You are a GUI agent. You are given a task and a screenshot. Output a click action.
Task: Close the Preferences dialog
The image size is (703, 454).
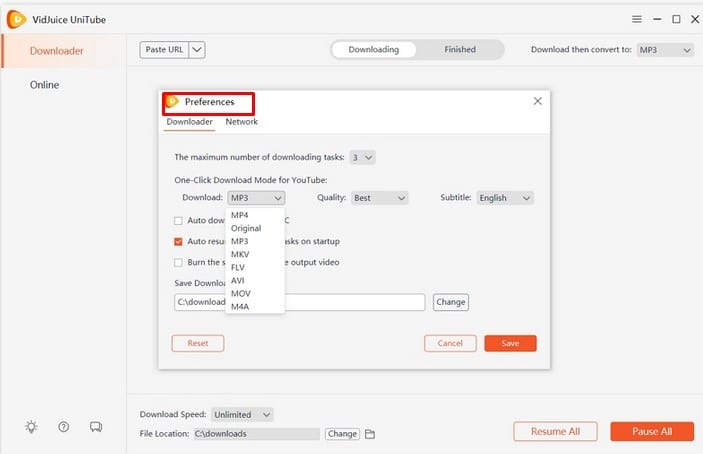tap(538, 101)
